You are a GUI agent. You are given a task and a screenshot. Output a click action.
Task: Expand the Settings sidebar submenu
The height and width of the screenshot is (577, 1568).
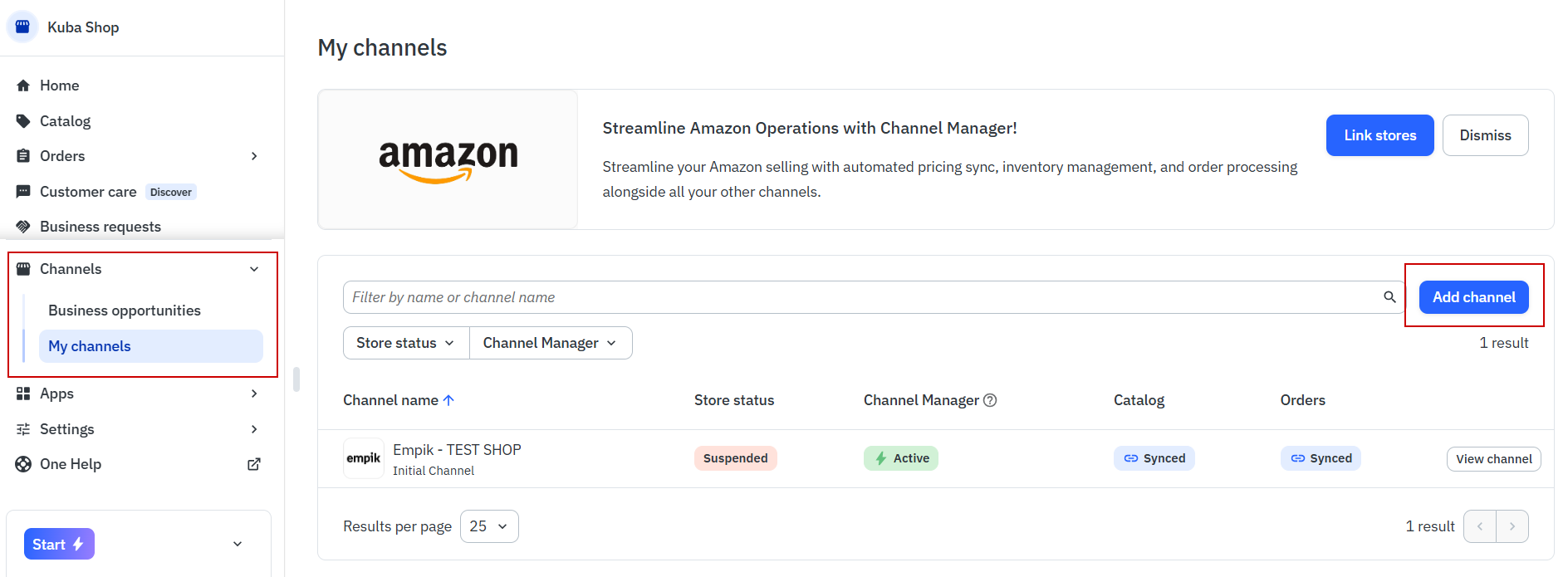point(254,429)
